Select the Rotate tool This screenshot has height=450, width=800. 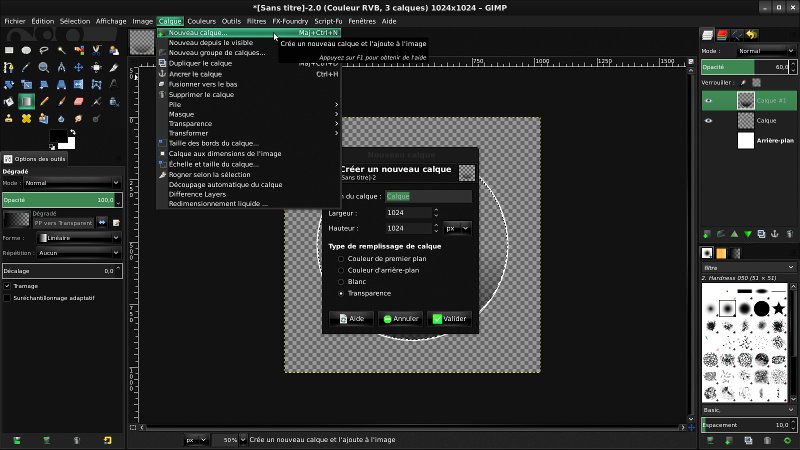9,85
